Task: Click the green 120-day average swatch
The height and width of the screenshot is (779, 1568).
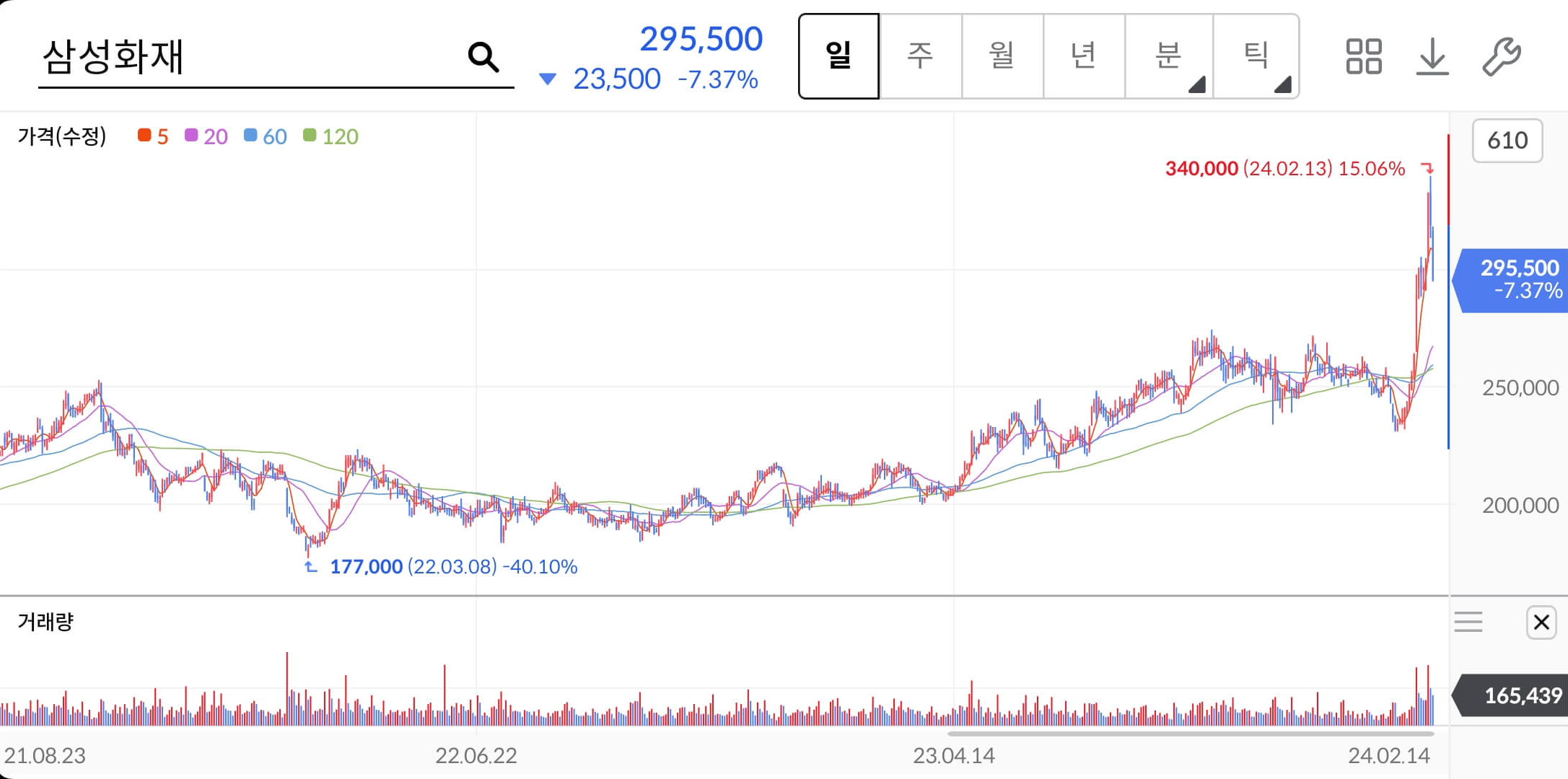Action: pos(310,136)
